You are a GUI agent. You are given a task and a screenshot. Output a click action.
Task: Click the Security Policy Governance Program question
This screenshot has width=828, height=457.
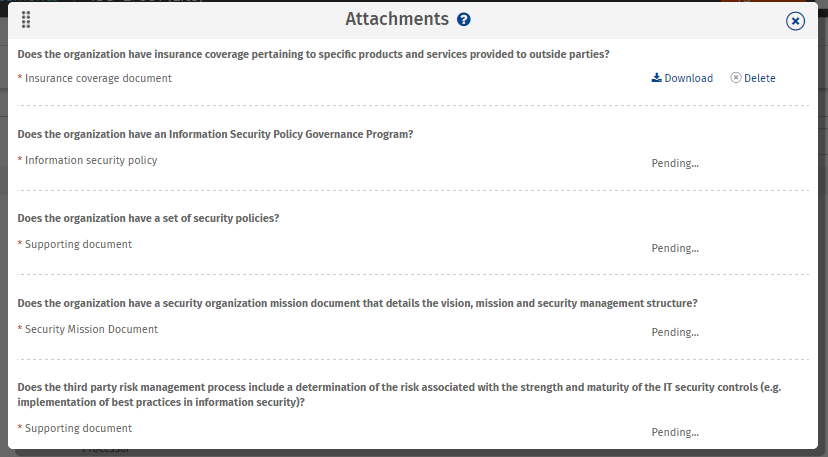pos(216,134)
